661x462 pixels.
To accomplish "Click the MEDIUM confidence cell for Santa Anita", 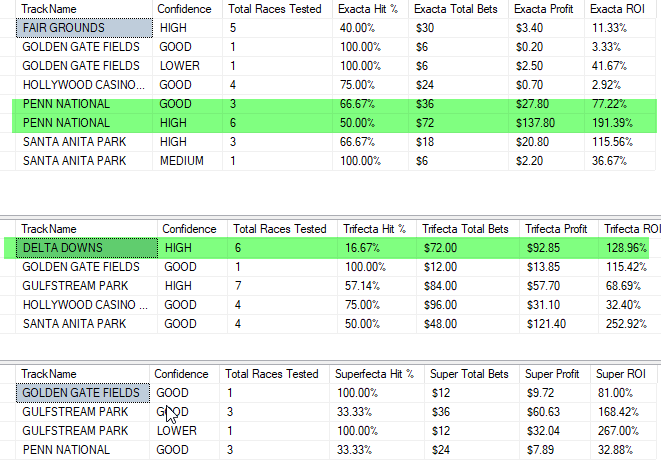I will tap(187, 161).
